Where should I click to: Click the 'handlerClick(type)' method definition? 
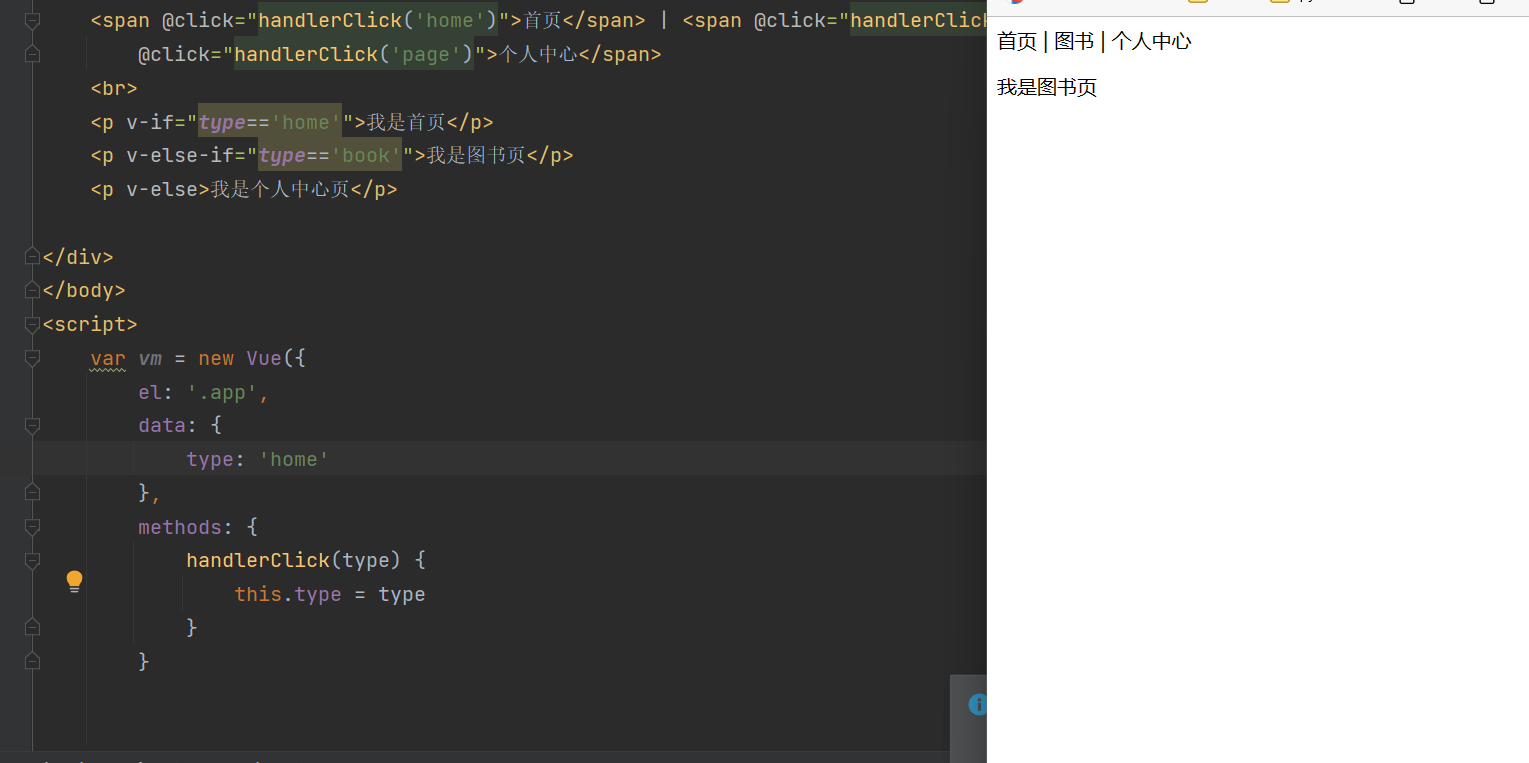click(294, 560)
